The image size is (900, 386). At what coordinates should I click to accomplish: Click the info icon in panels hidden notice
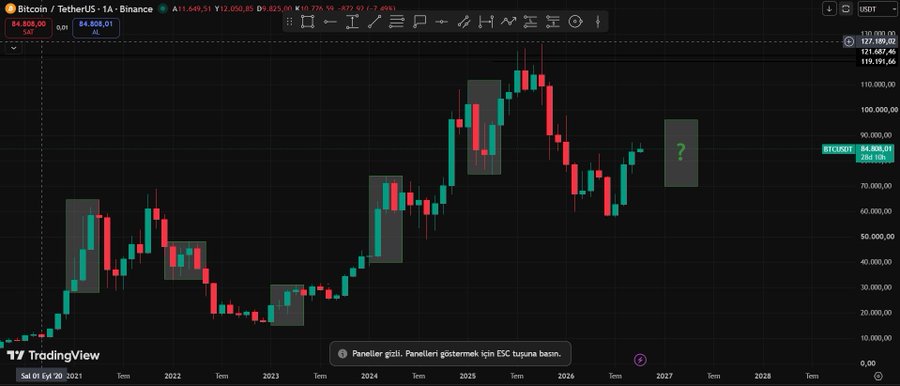342,354
